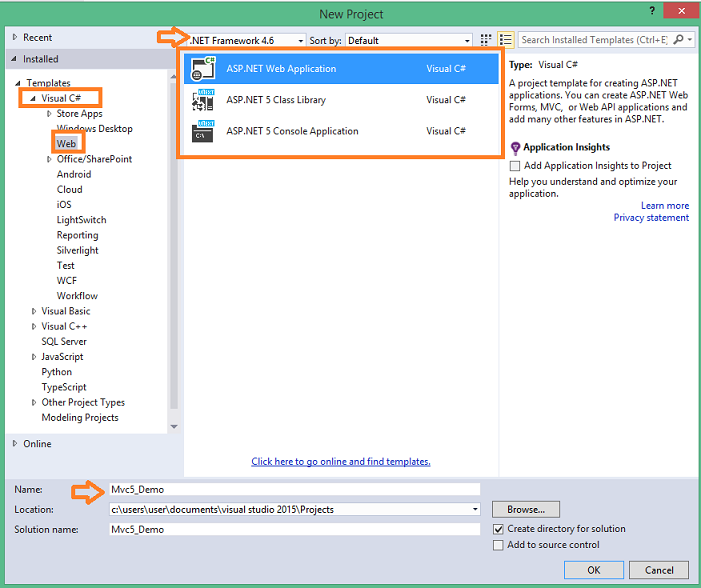Screen dimensions: 701x588
Task: Select the Silverlight category
Action: point(77,250)
